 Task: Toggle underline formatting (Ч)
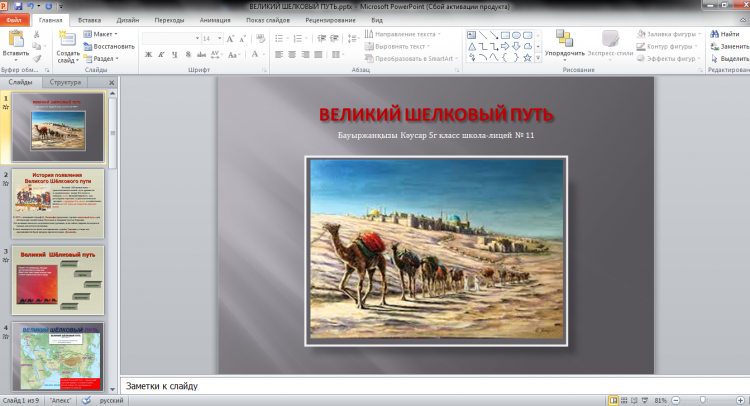(175, 55)
